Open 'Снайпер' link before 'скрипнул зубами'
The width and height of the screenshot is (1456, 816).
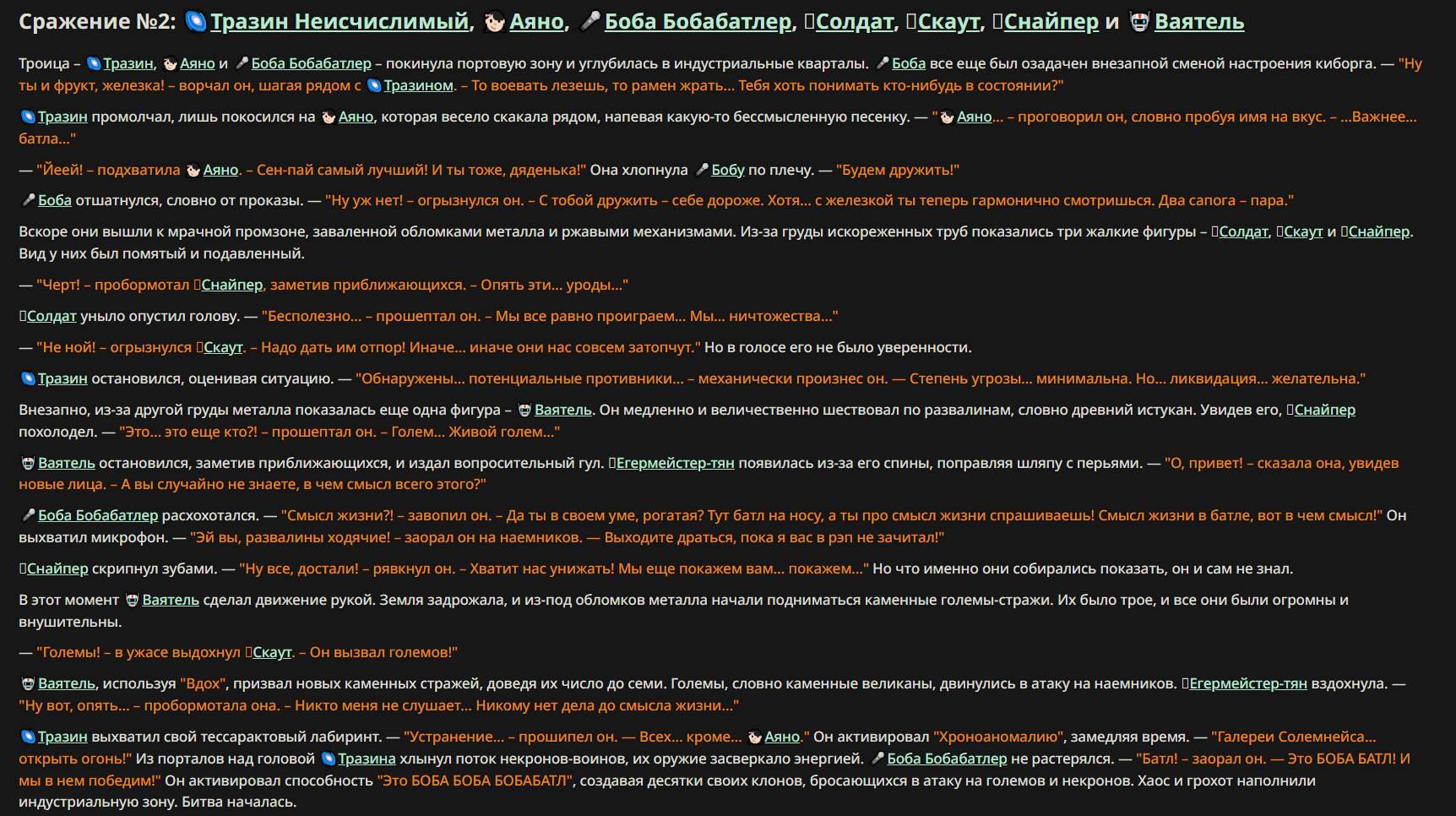57,568
